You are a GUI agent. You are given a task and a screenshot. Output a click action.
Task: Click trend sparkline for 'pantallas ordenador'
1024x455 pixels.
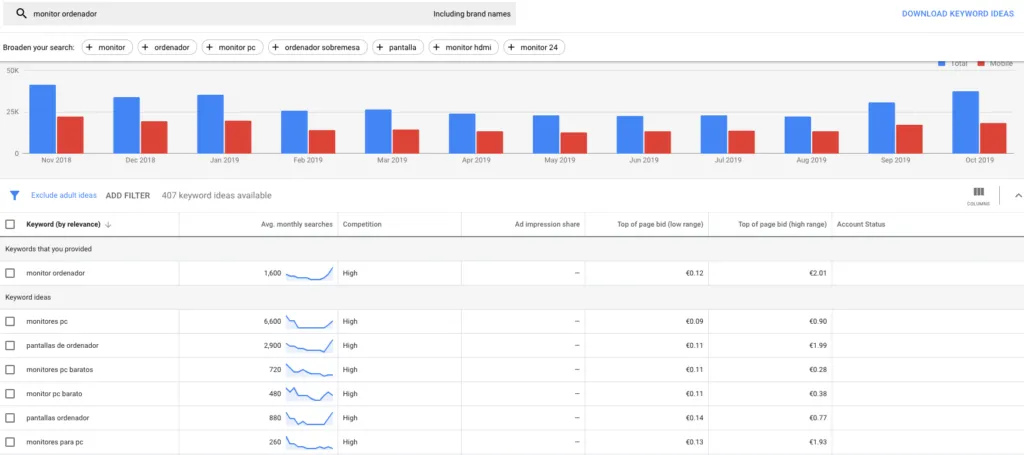click(x=310, y=418)
